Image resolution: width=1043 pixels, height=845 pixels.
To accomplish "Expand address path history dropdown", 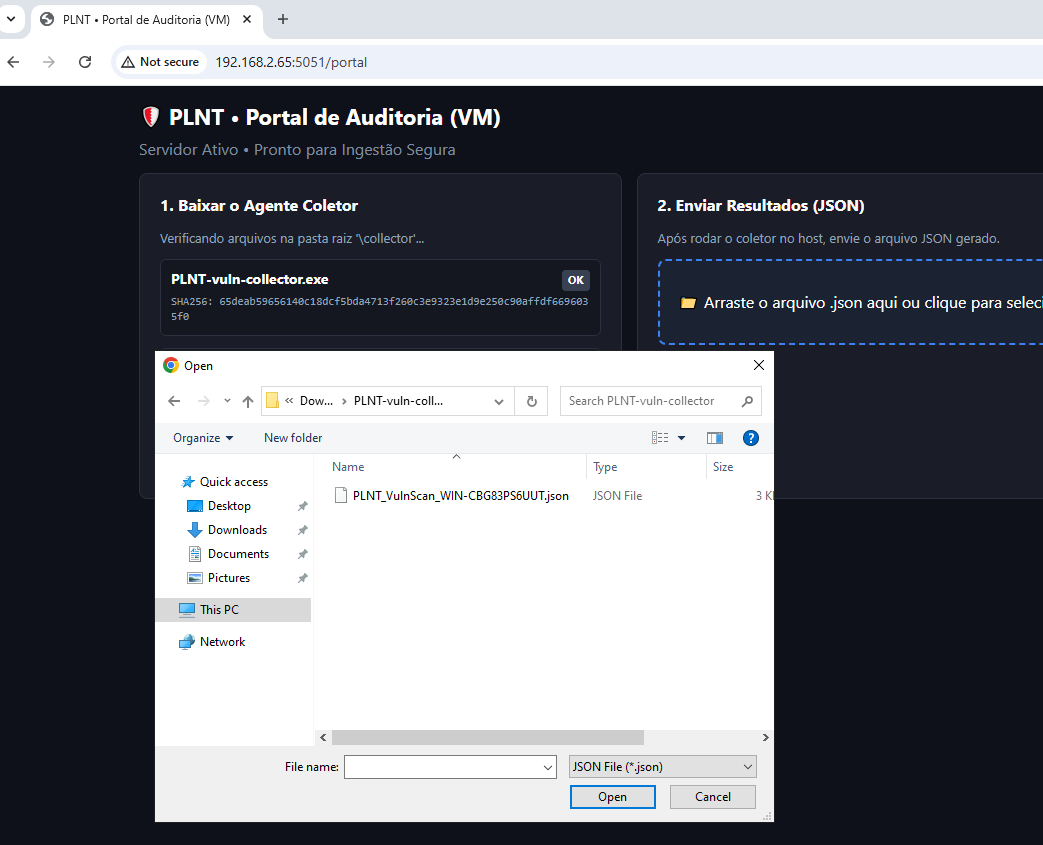I will pyautogui.click(x=499, y=401).
